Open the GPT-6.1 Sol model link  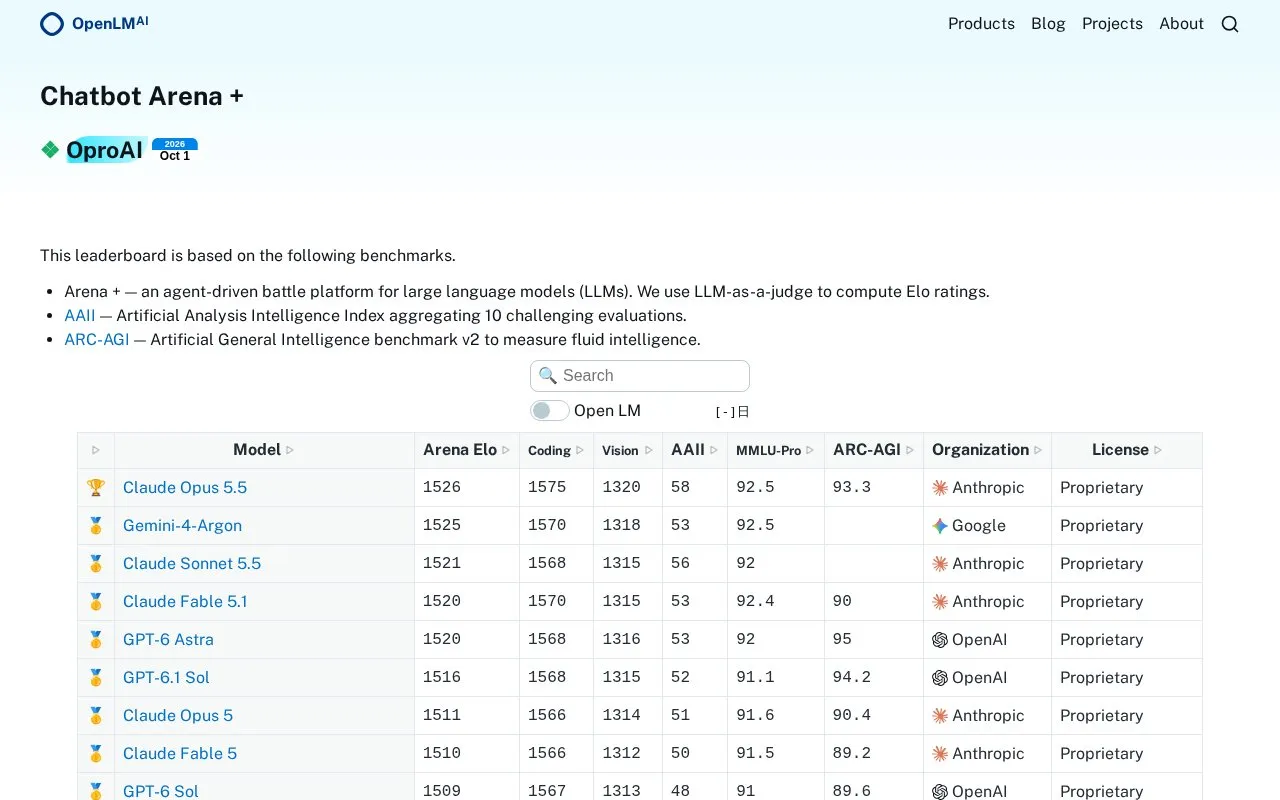click(166, 678)
